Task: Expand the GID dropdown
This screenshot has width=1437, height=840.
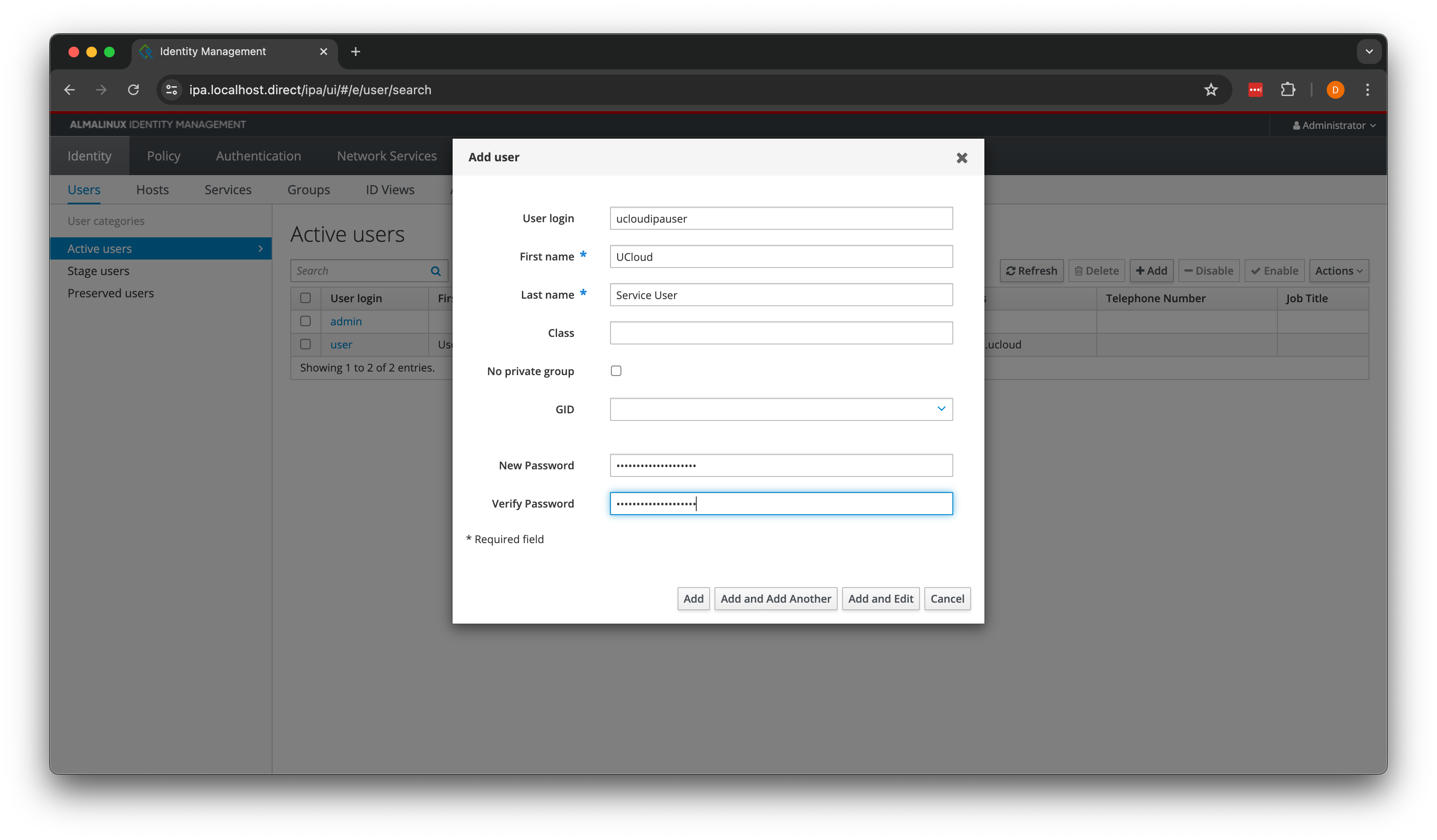Action: coord(941,408)
